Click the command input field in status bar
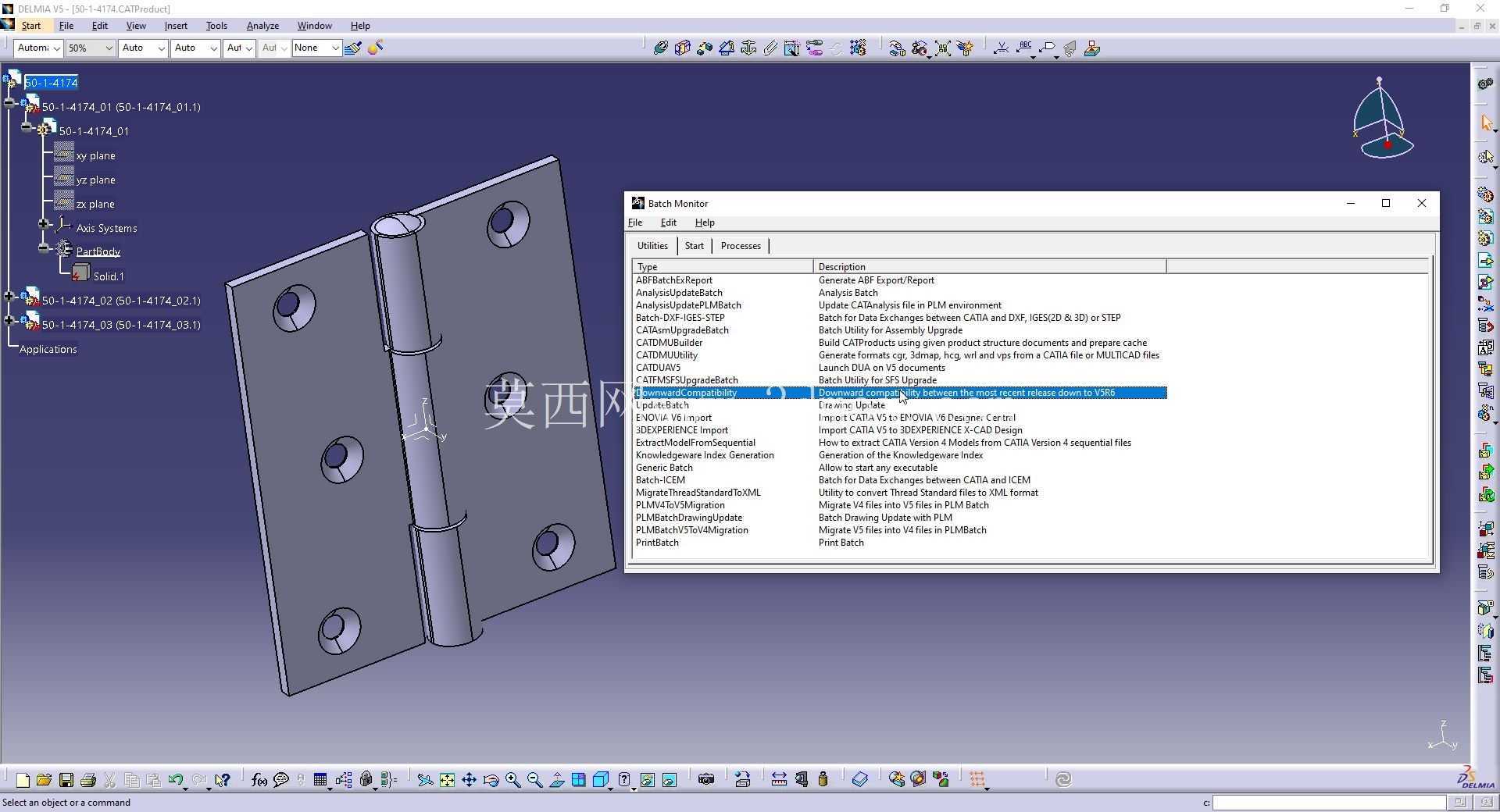 1329,802
